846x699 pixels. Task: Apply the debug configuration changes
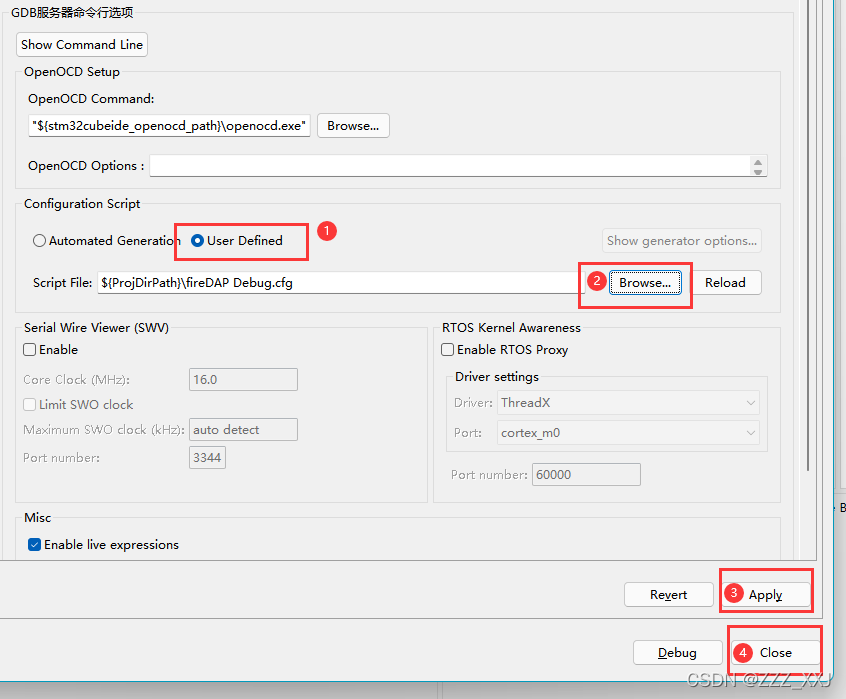766,594
